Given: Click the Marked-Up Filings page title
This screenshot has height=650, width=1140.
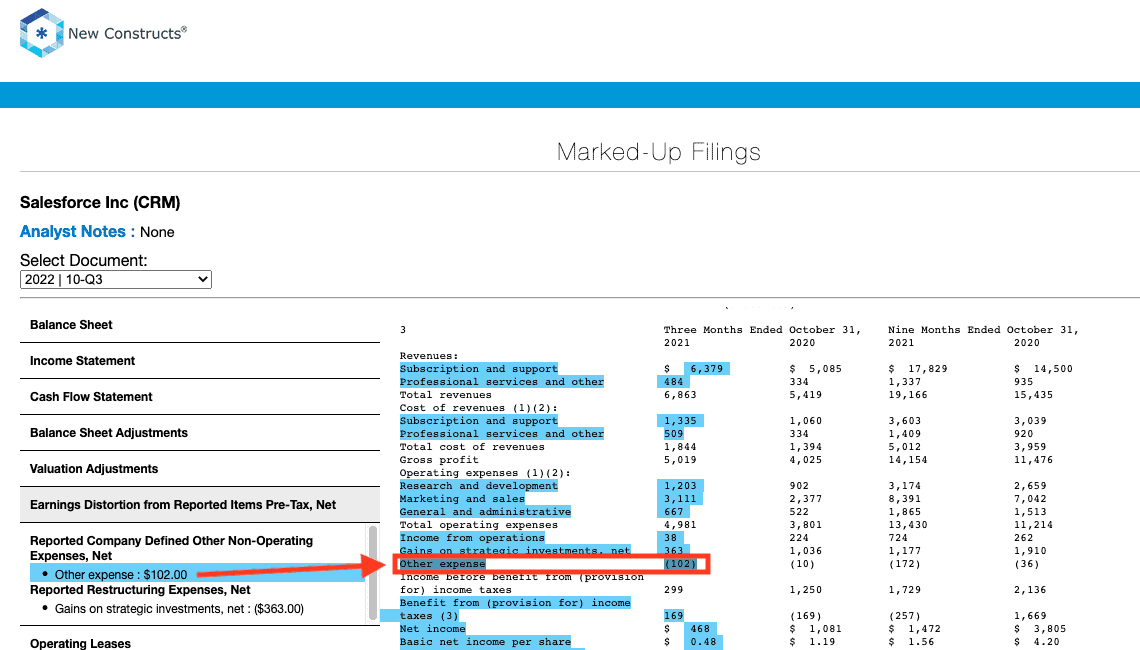Looking at the screenshot, I should (659, 152).
